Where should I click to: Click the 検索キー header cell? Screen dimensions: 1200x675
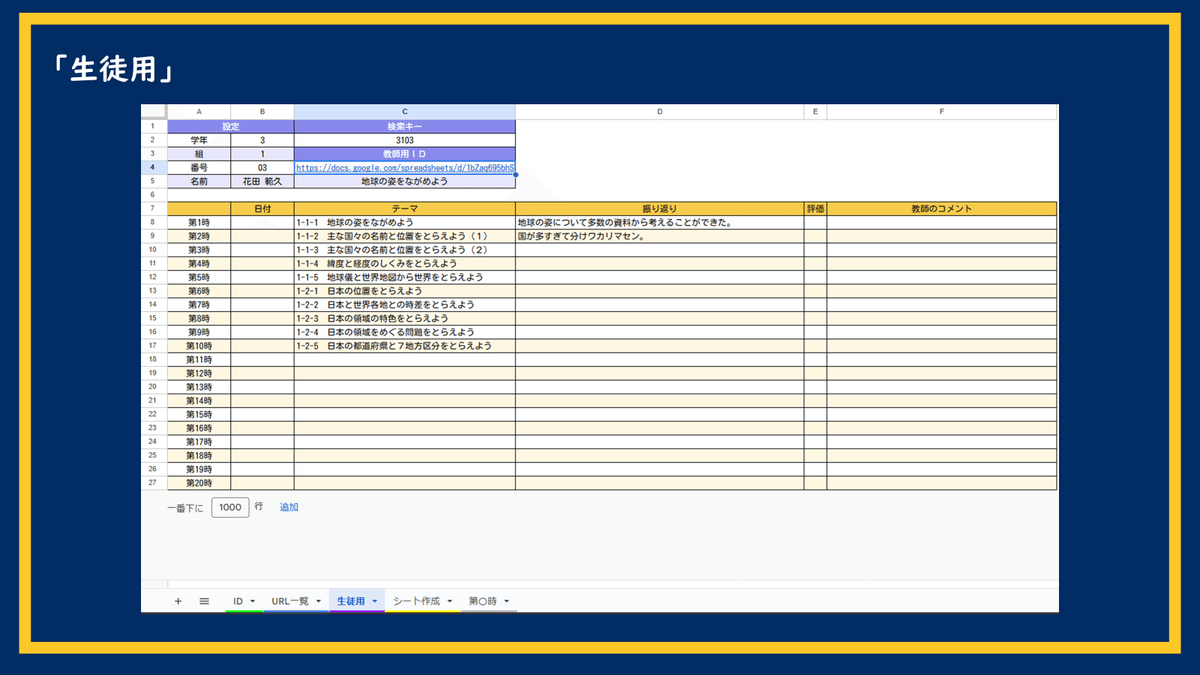405,127
